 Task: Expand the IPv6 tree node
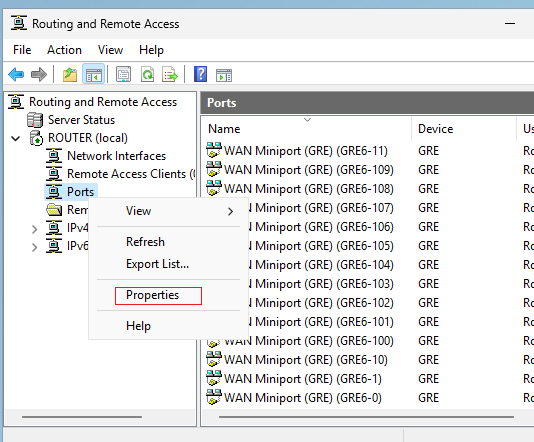34,247
